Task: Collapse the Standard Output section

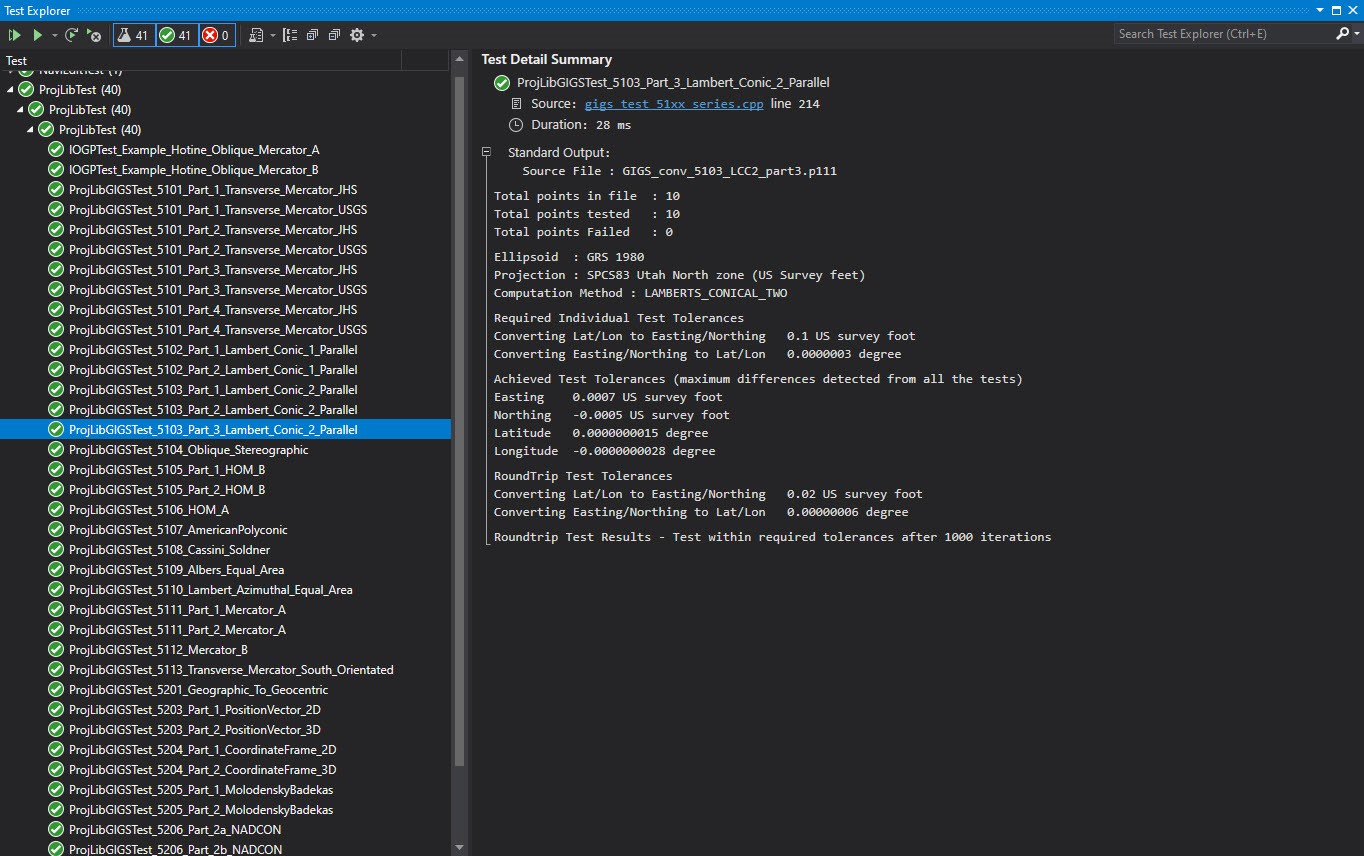Action: [487, 153]
